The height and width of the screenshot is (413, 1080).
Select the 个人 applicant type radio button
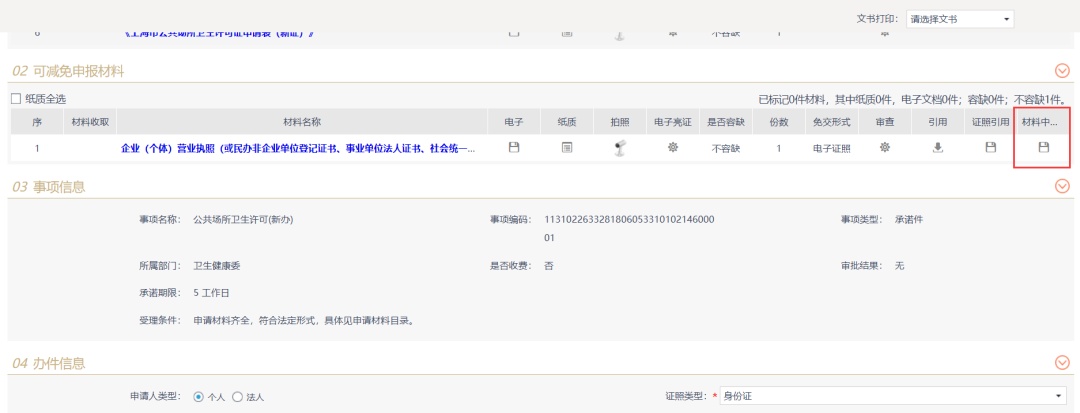[198, 397]
